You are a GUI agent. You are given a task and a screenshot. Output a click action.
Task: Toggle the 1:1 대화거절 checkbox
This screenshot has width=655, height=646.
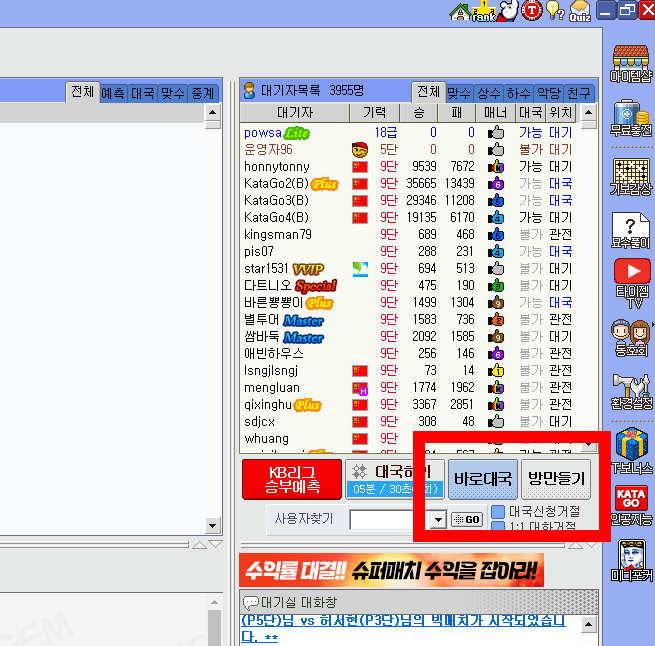(498, 524)
